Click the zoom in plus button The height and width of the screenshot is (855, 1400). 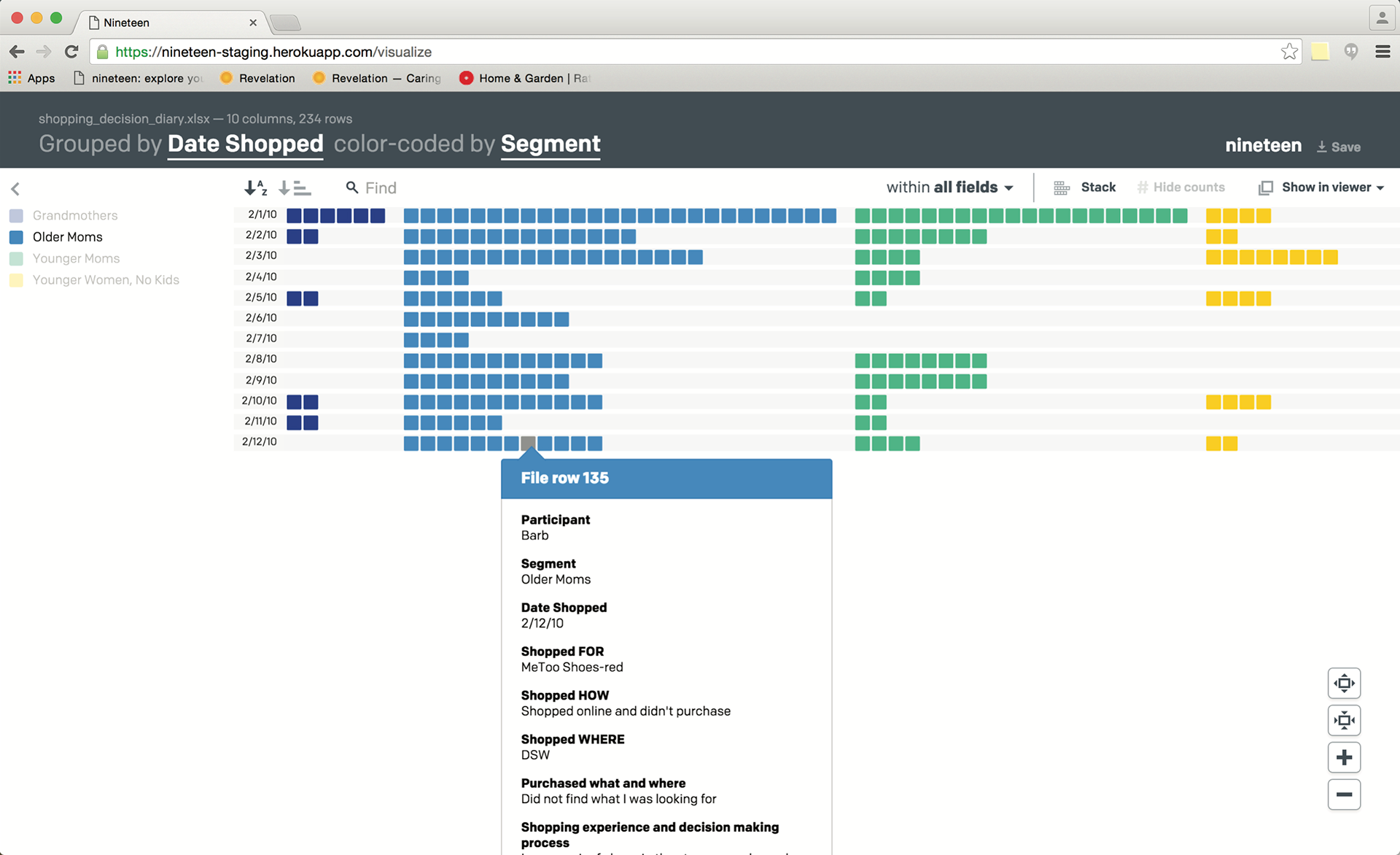(x=1344, y=758)
